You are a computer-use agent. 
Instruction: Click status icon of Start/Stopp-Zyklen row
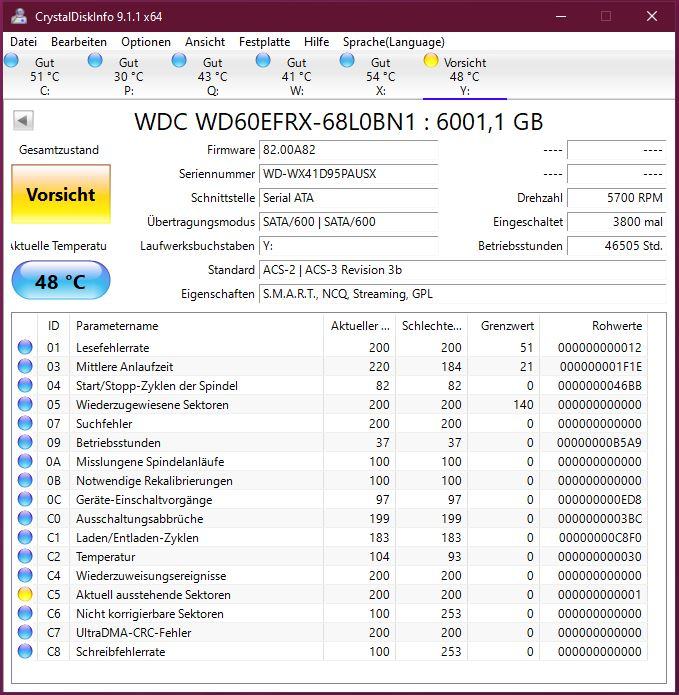pos(25,385)
